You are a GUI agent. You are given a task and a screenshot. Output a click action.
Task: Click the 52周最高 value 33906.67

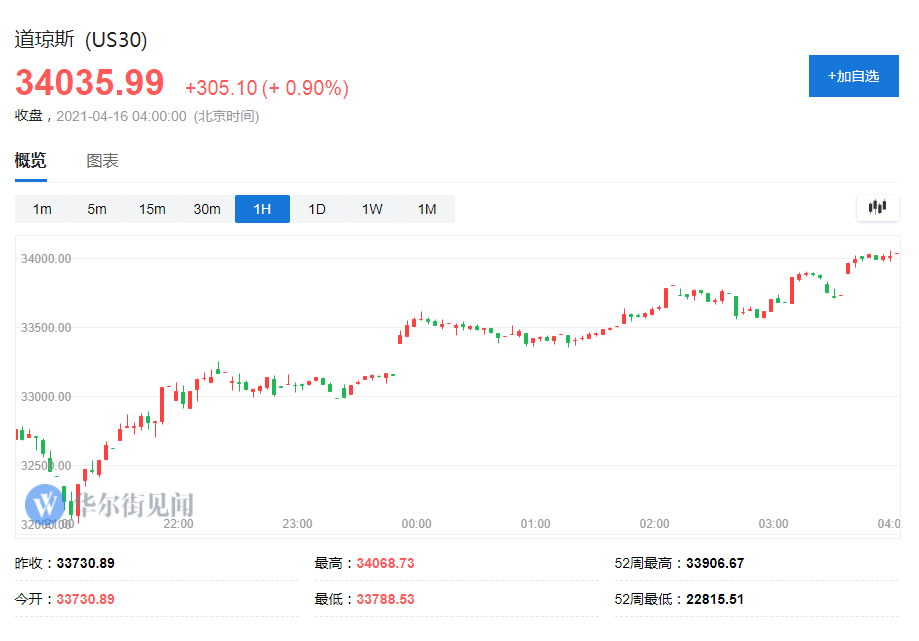[x=715, y=563]
